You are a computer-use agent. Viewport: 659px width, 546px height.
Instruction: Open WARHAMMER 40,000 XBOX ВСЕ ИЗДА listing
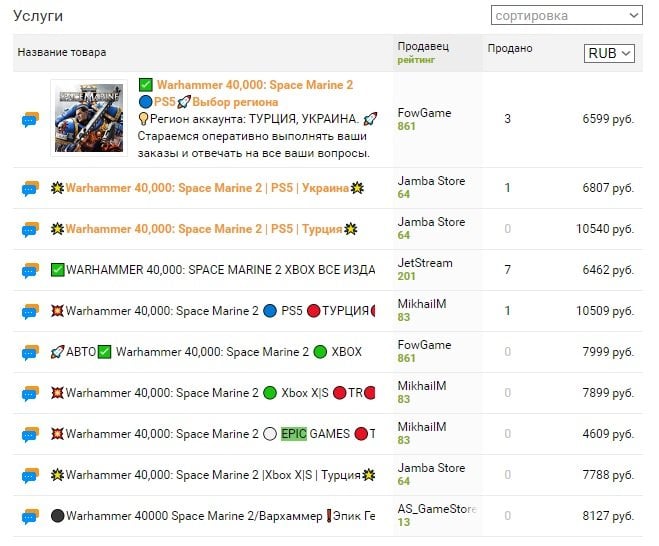pos(213,270)
